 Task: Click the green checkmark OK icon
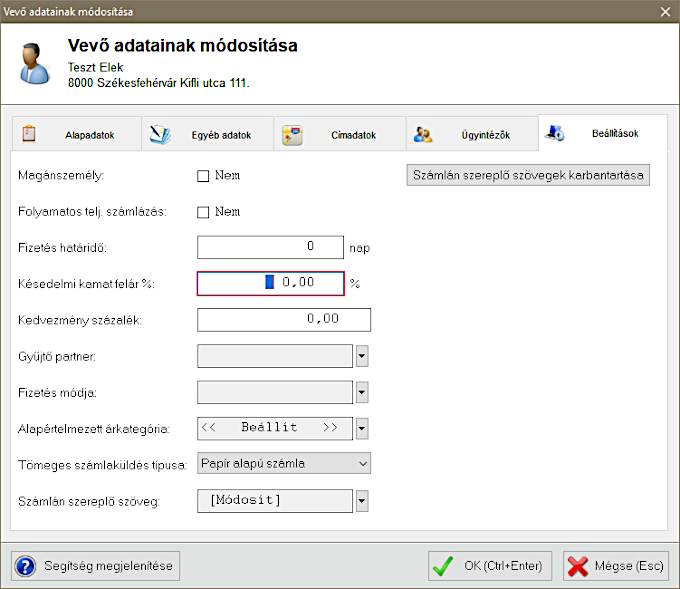(x=443, y=566)
